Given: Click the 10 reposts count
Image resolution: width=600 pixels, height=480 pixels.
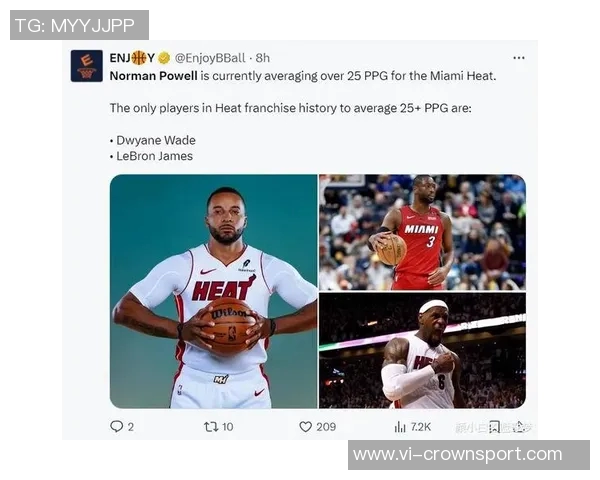Looking at the screenshot, I should pyautogui.click(x=227, y=427).
